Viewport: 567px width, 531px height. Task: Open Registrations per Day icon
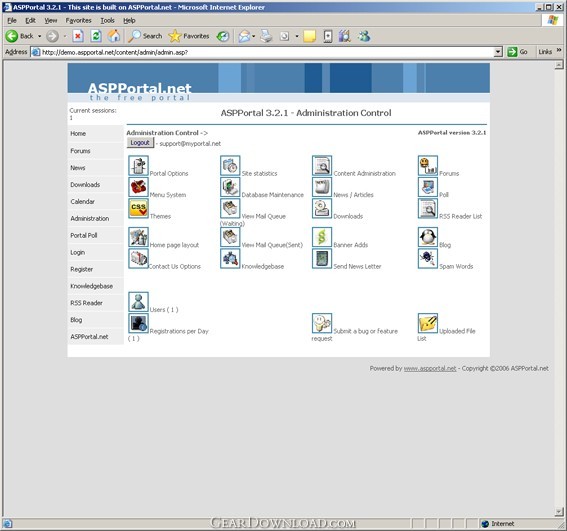click(x=138, y=323)
